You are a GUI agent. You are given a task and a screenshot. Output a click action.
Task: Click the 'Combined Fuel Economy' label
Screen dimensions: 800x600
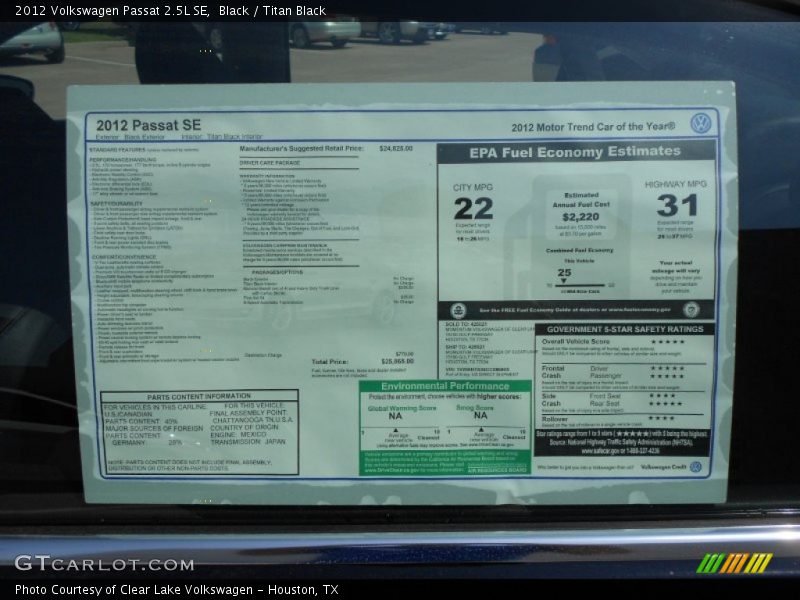[580, 251]
